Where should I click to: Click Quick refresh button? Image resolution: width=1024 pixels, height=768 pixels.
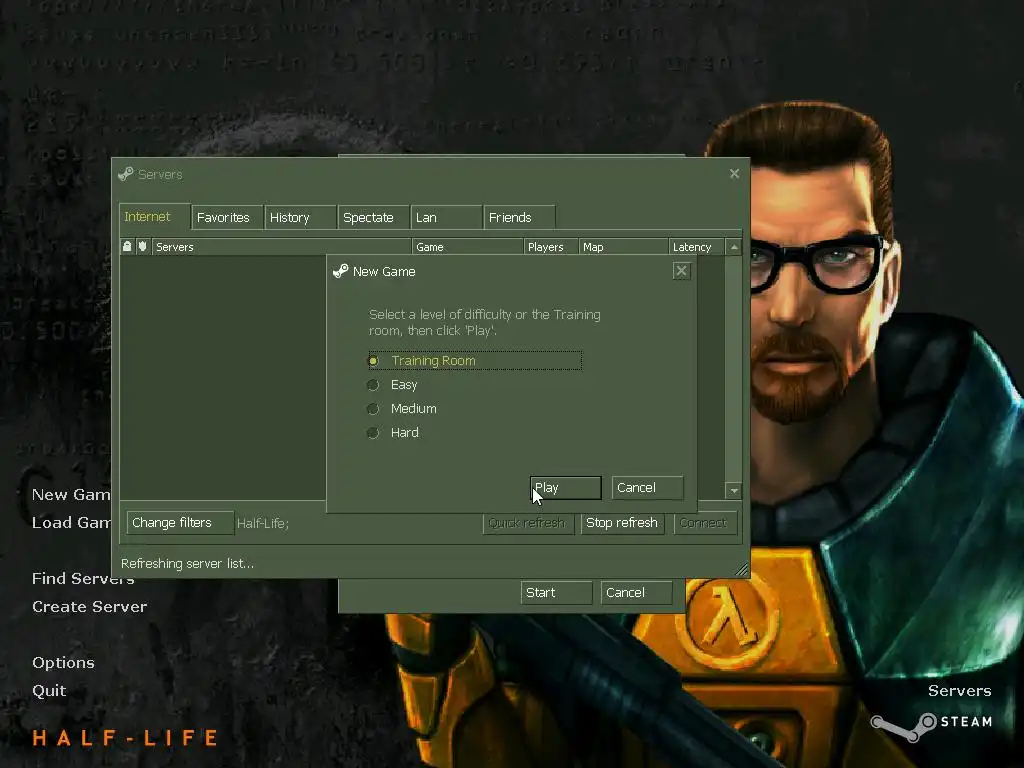[528, 522]
